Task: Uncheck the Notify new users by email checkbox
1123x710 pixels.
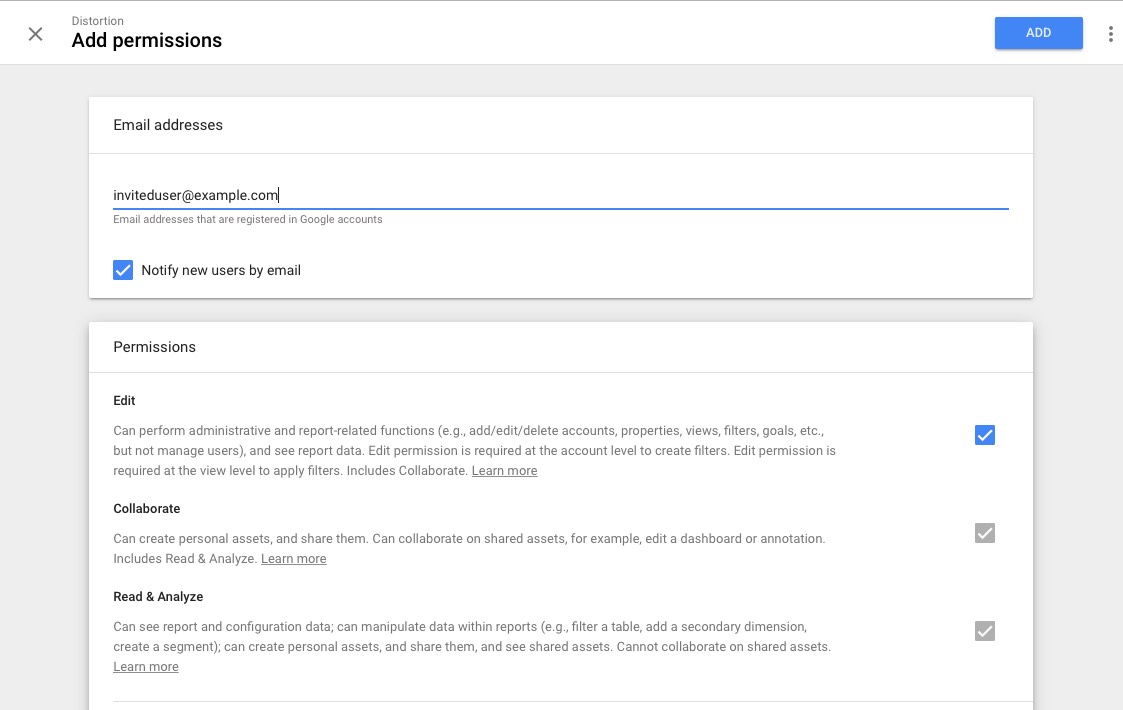Action: coord(123,270)
